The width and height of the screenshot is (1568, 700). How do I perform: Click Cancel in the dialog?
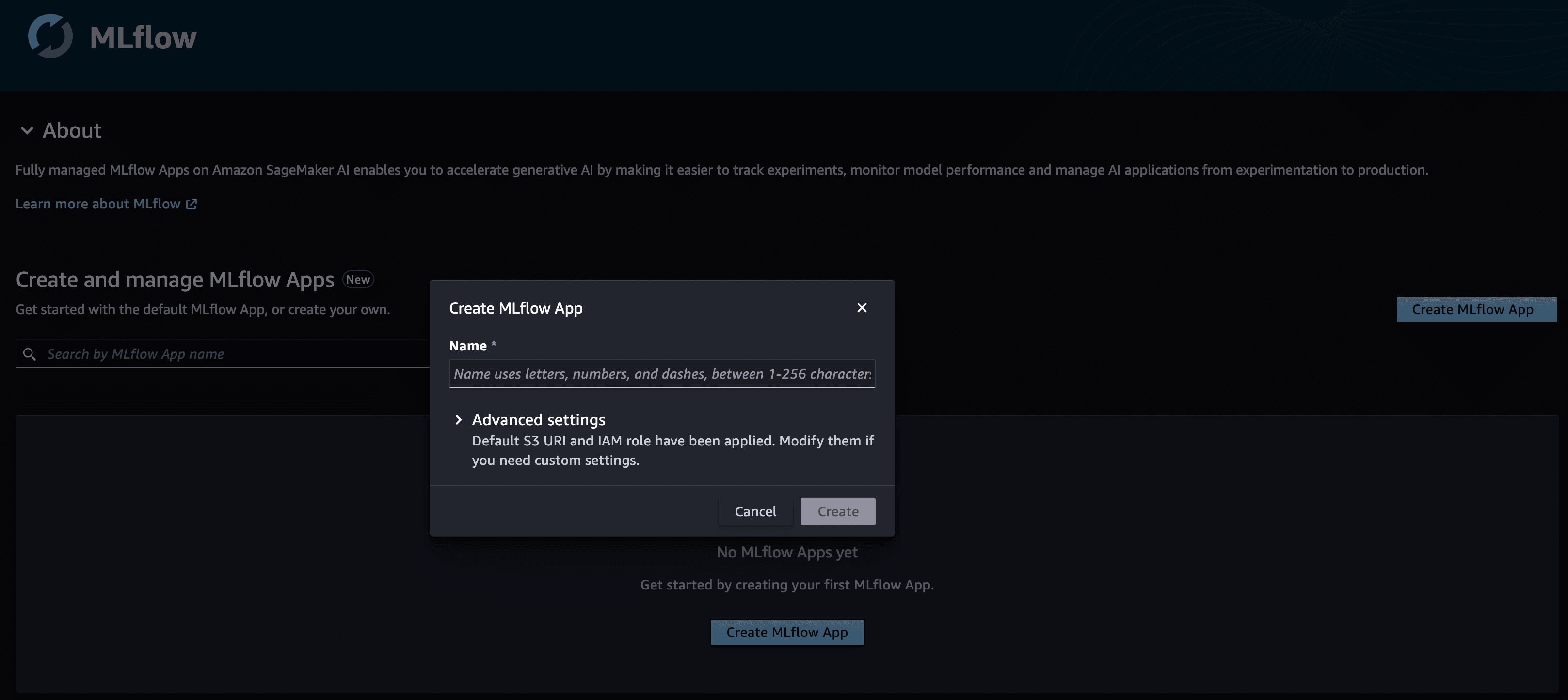pos(755,511)
